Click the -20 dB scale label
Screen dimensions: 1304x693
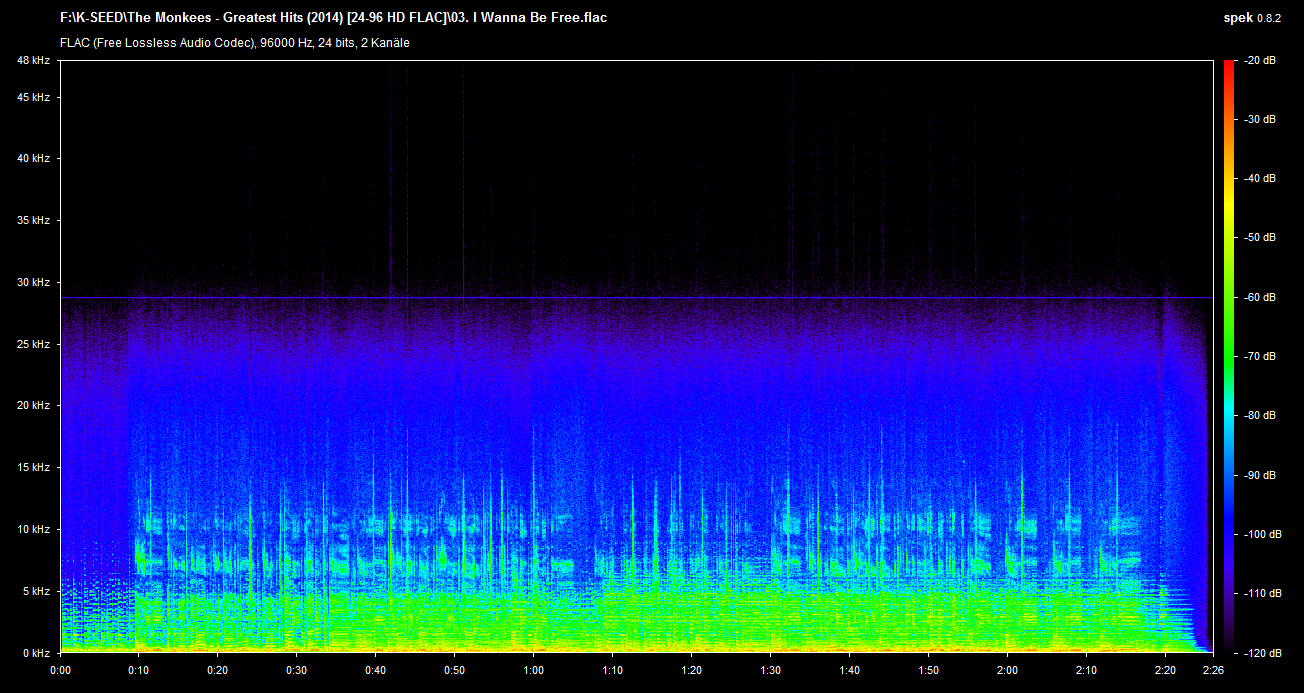pyautogui.click(x=1259, y=61)
